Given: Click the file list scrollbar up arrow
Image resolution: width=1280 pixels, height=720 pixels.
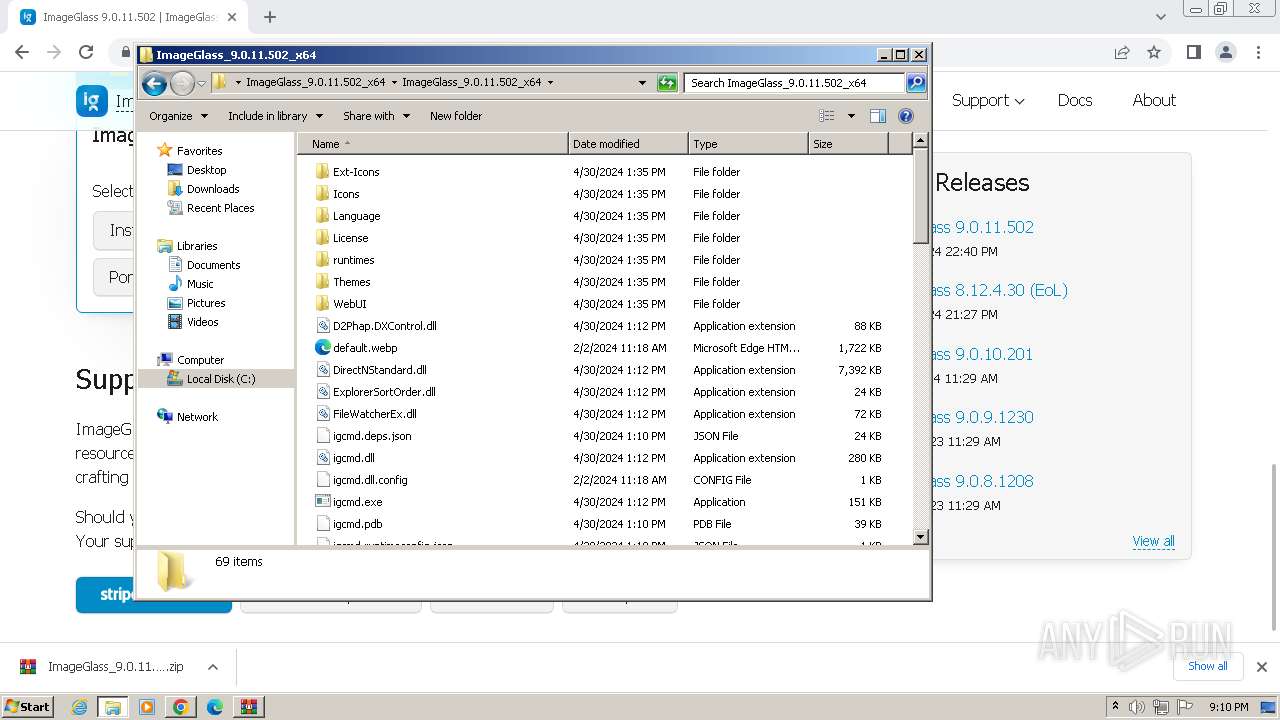Looking at the screenshot, I should 921,142.
